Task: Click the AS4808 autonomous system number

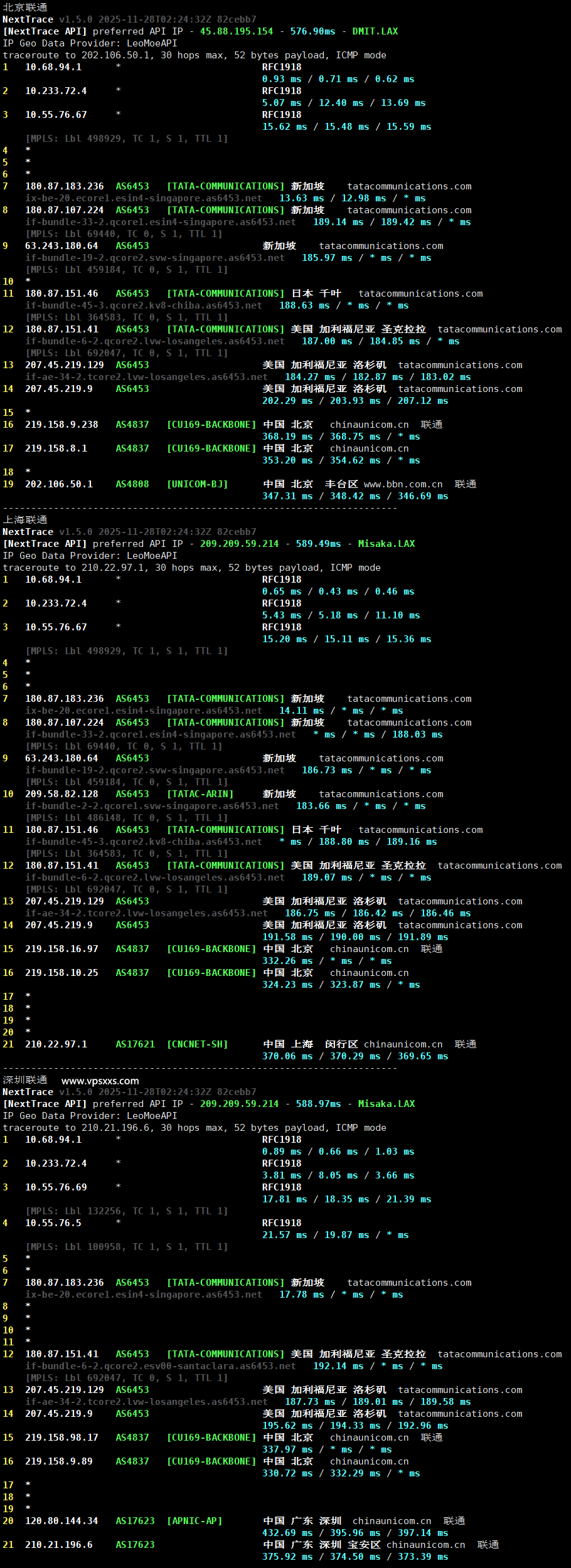Action: click(x=132, y=484)
